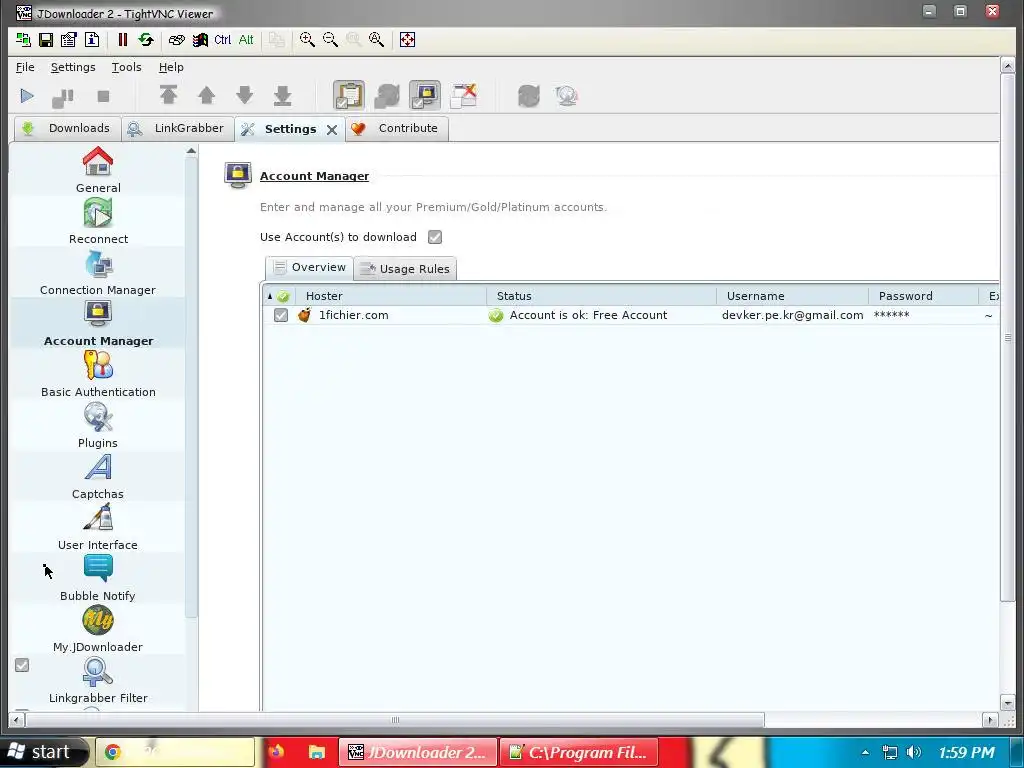Open the Contribute tab
Screen dimensions: 1024x768
[396, 128]
